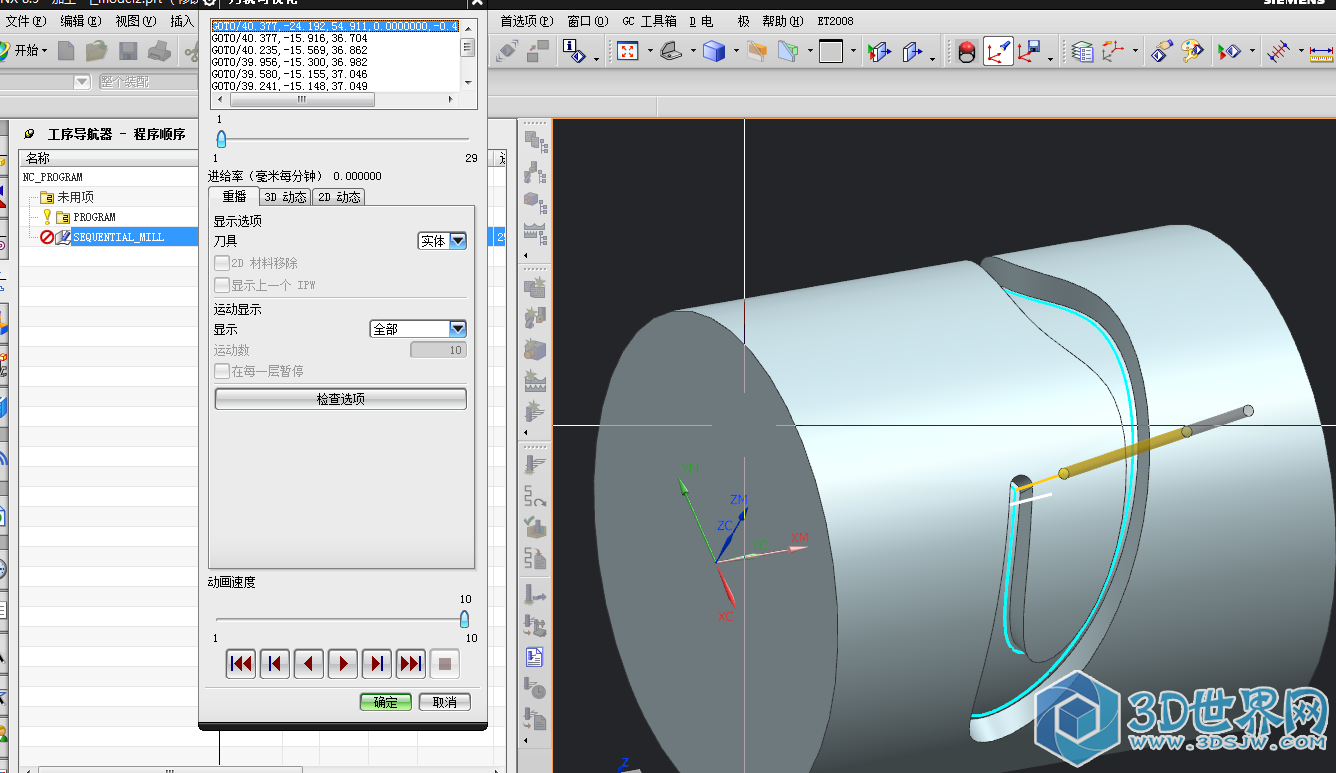Open the Shop Documentation blue page icon
The image size is (1336, 773).
coord(536,657)
